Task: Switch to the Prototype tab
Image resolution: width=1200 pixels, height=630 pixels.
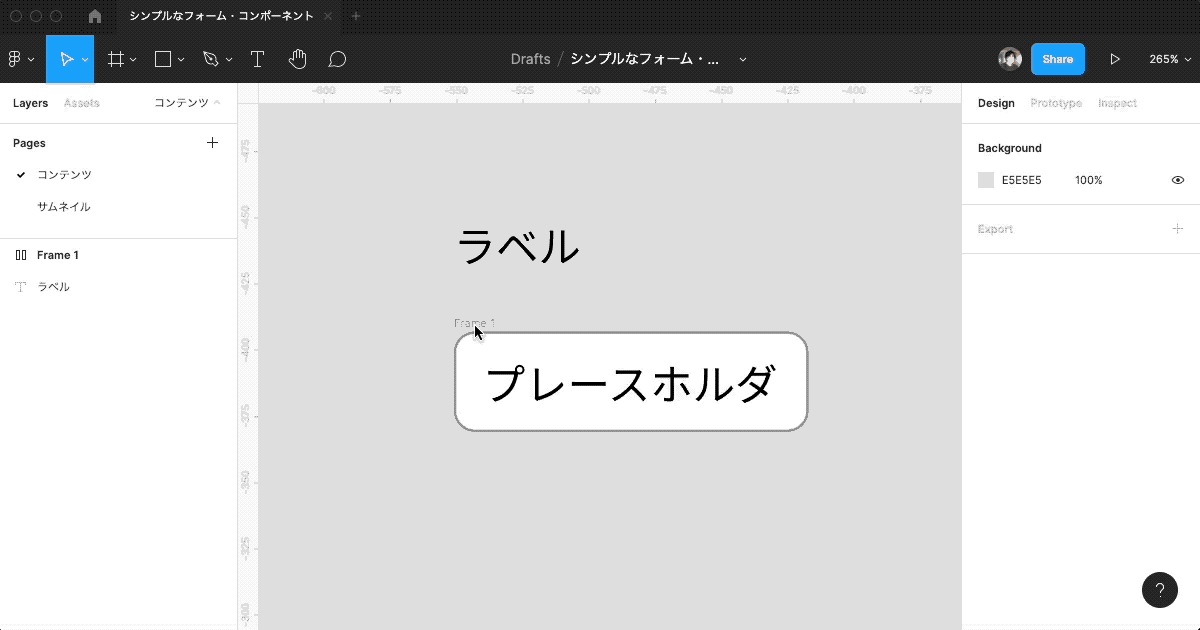Action: pyautogui.click(x=1056, y=103)
